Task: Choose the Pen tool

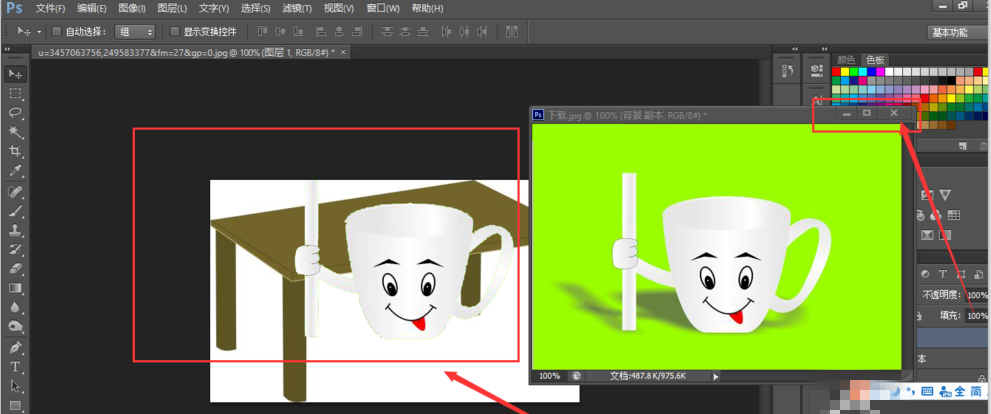Action: pyautogui.click(x=15, y=348)
